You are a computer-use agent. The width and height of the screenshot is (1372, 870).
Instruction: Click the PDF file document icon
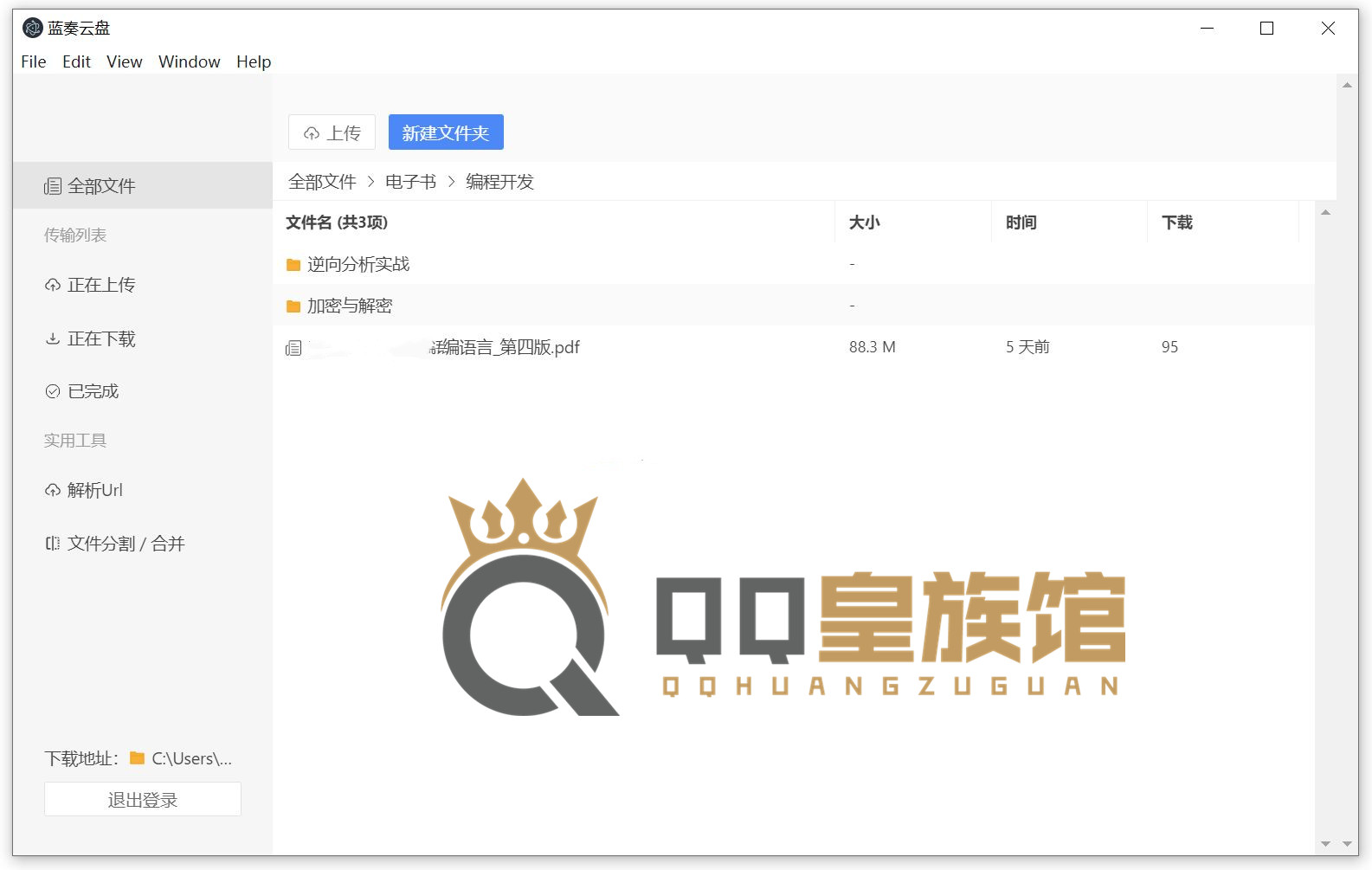coord(293,348)
